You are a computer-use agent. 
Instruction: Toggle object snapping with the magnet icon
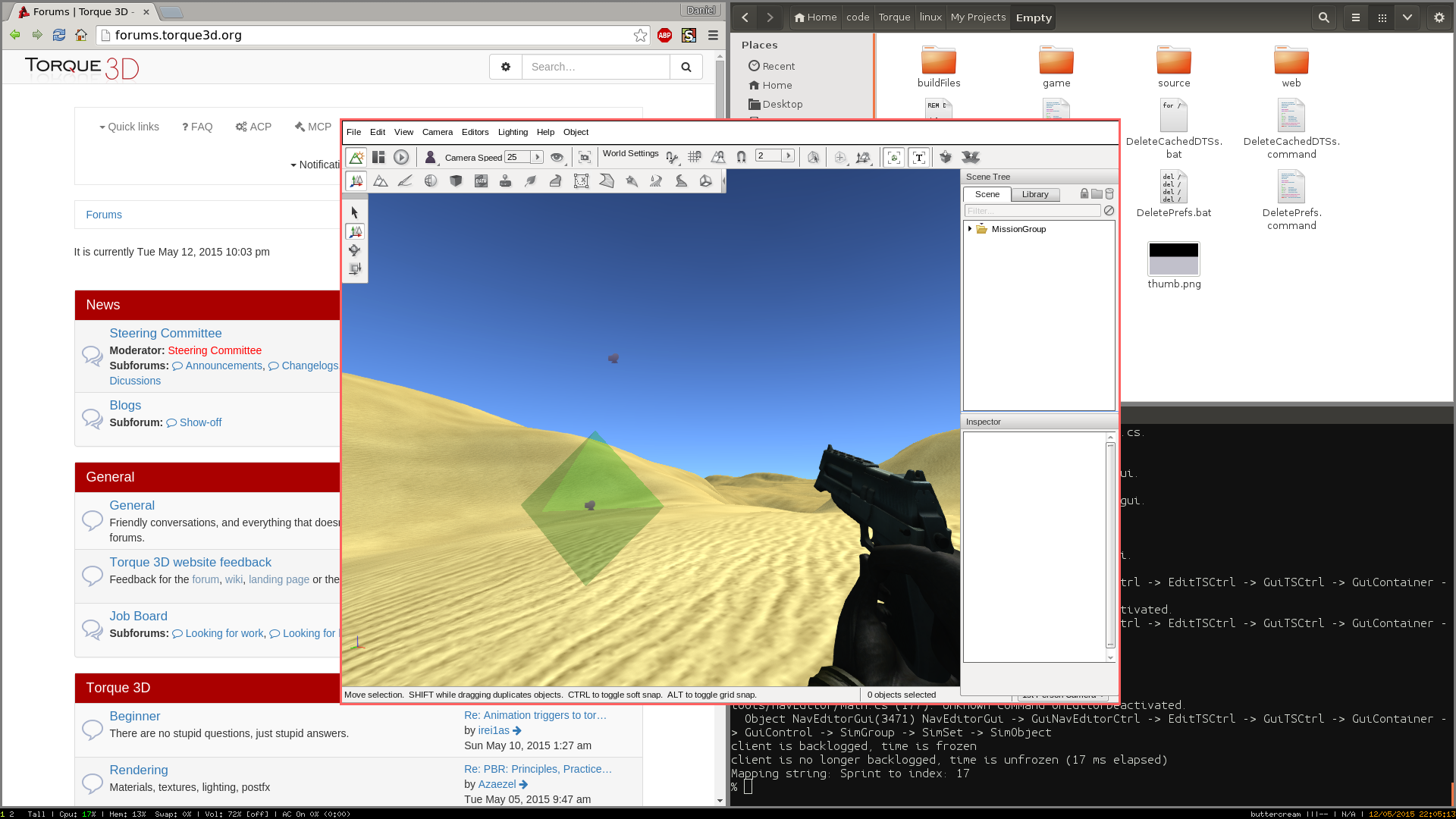741,157
